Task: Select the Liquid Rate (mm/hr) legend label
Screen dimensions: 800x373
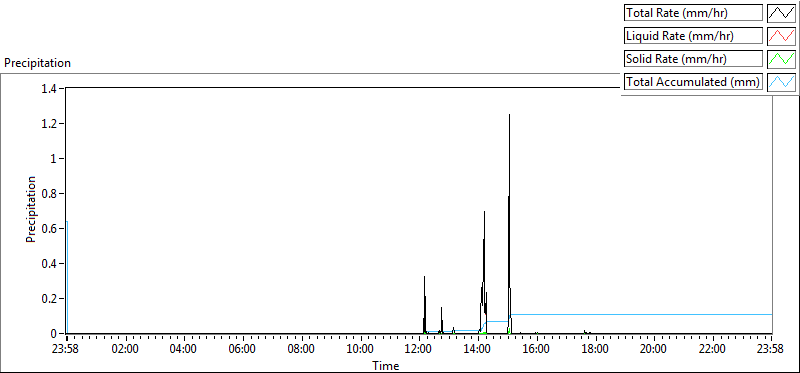Action: (x=693, y=36)
